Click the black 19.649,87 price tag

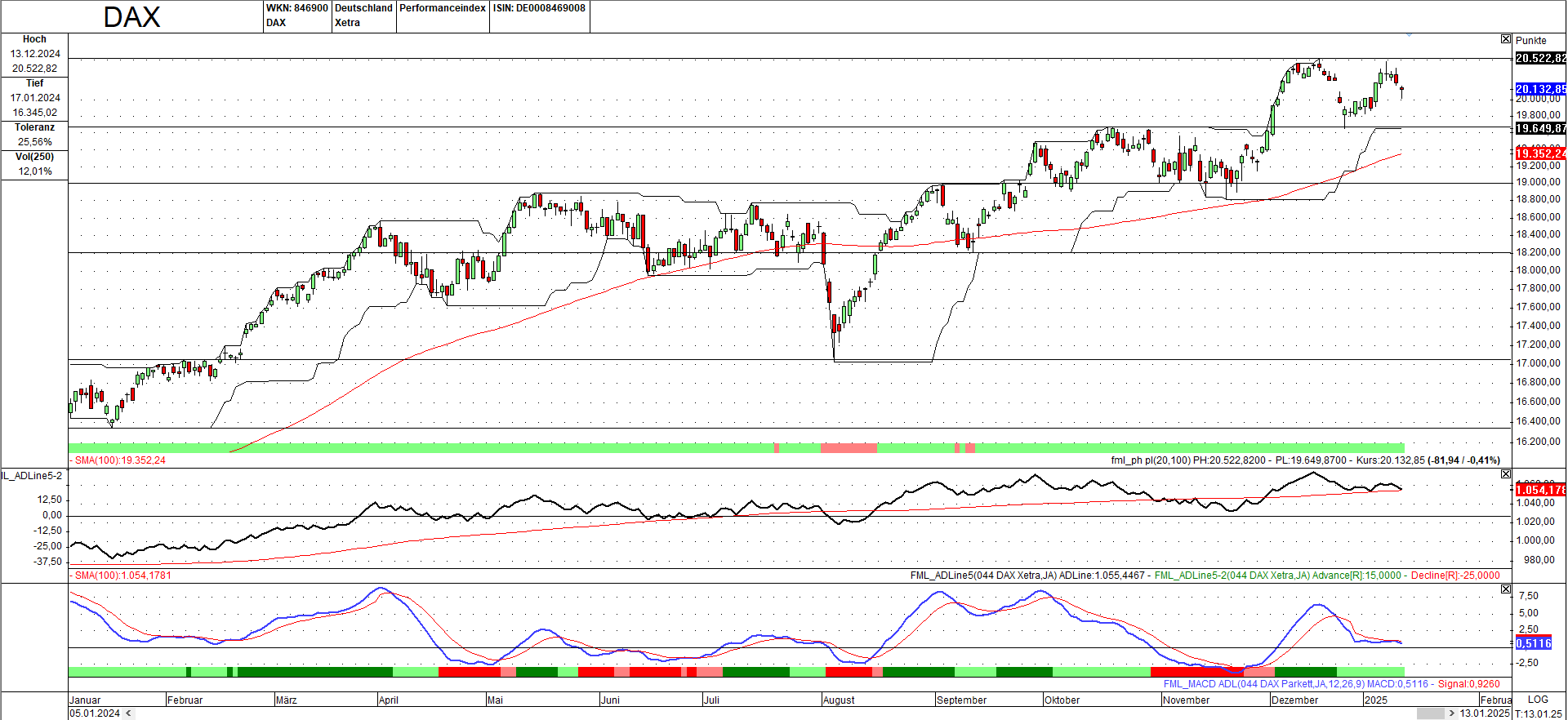click(x=1540, y=128)
